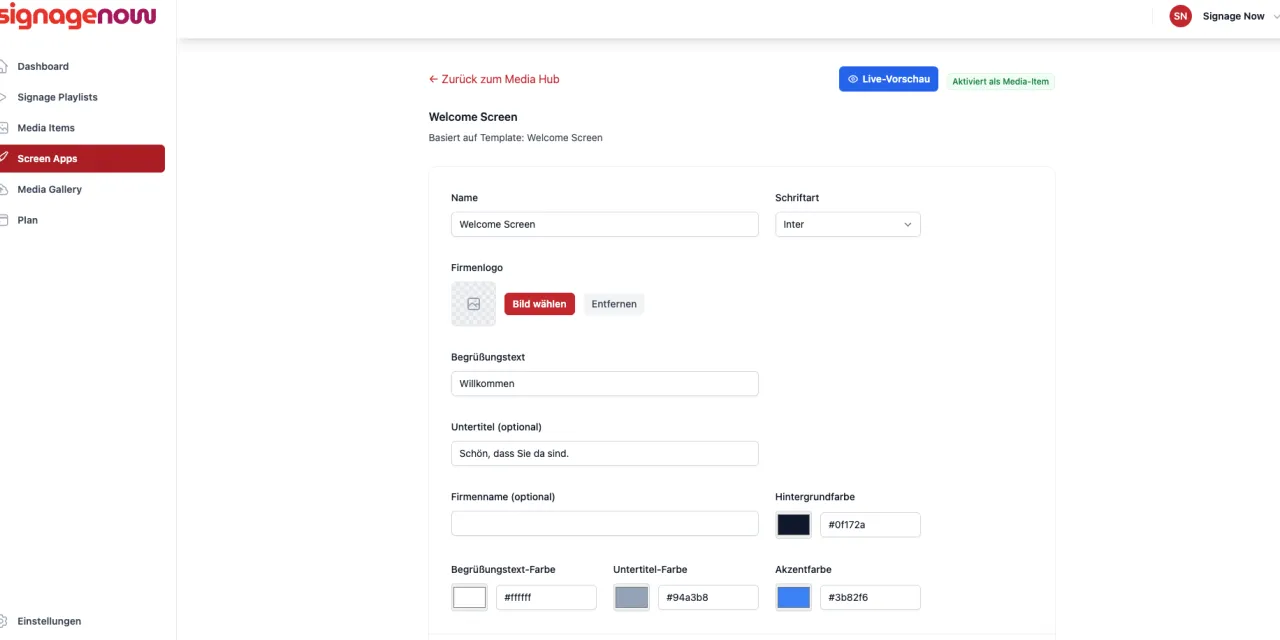Open the Hintergrundfarbe color swatch
1280x640 pixels.
tap(794, 525)
